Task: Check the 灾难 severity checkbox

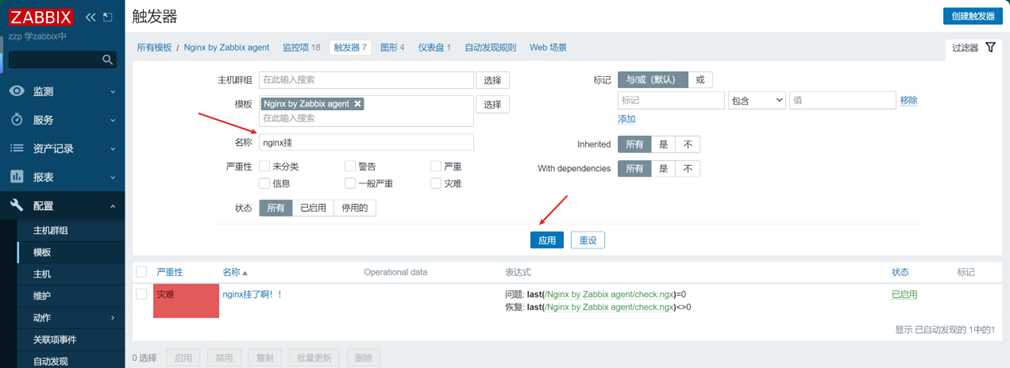Action: (x=435, y=183)
